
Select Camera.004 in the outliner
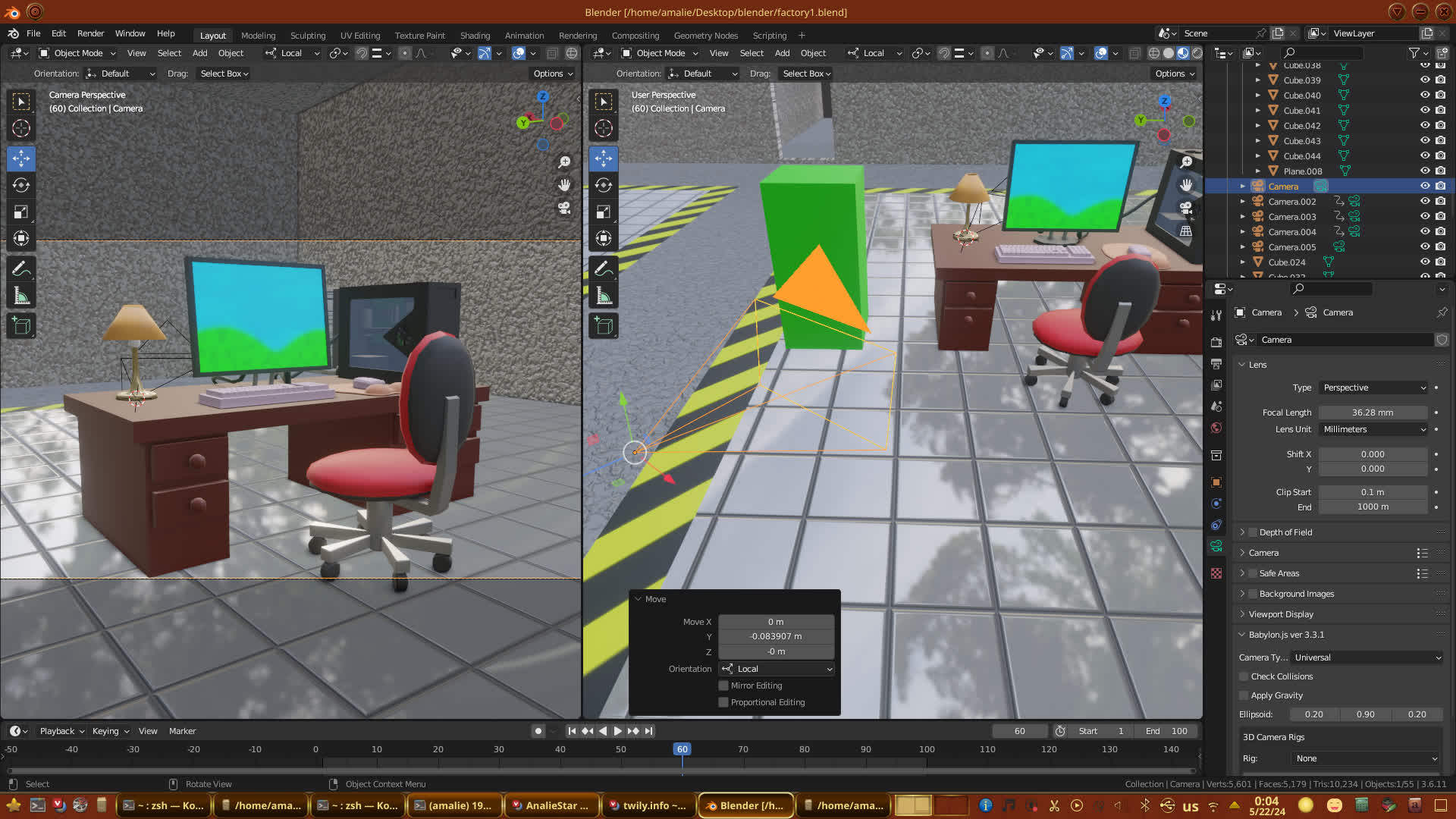pos(1292,232)
